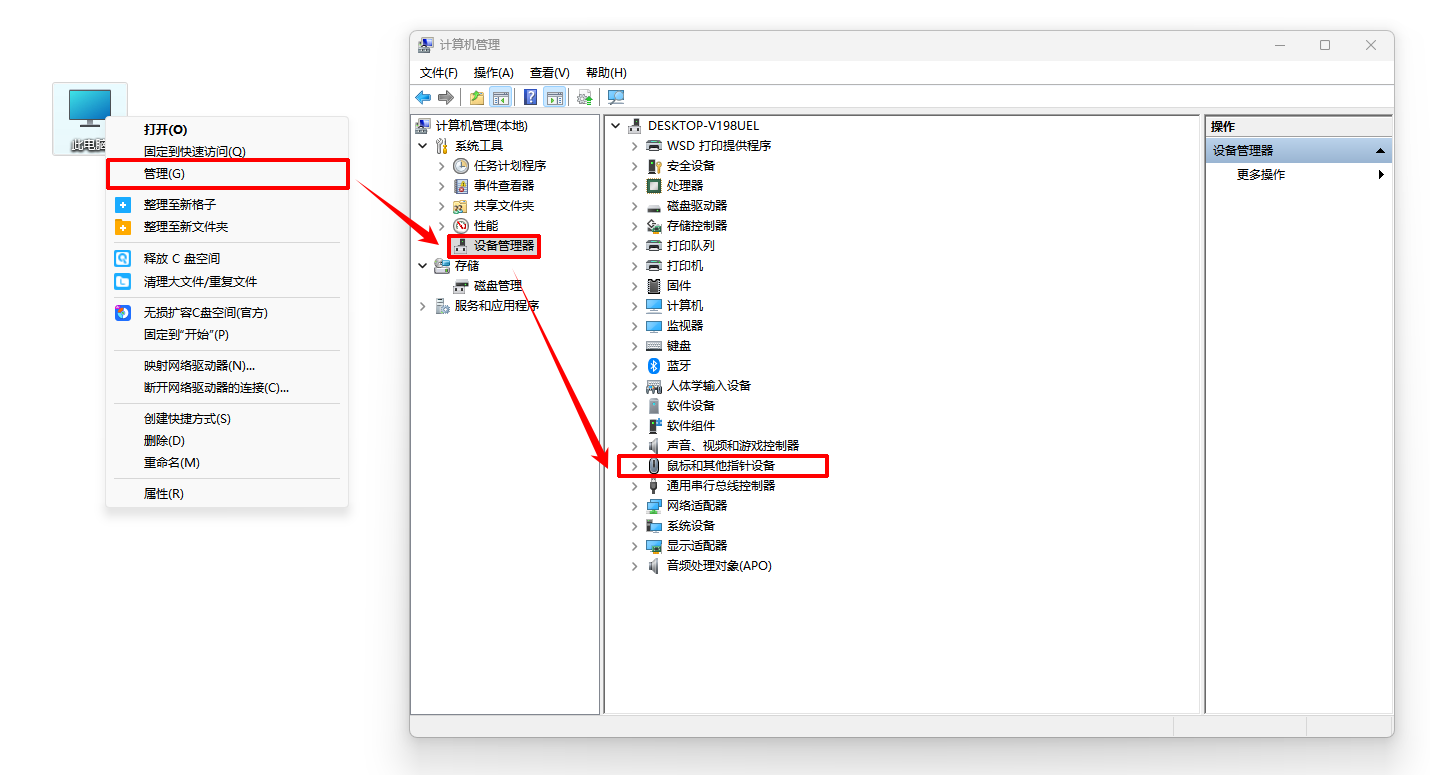Choose 清理大文件/重复文件 in context menu
The height and width of the screenshot is (775, 1430).
(227, 281)
